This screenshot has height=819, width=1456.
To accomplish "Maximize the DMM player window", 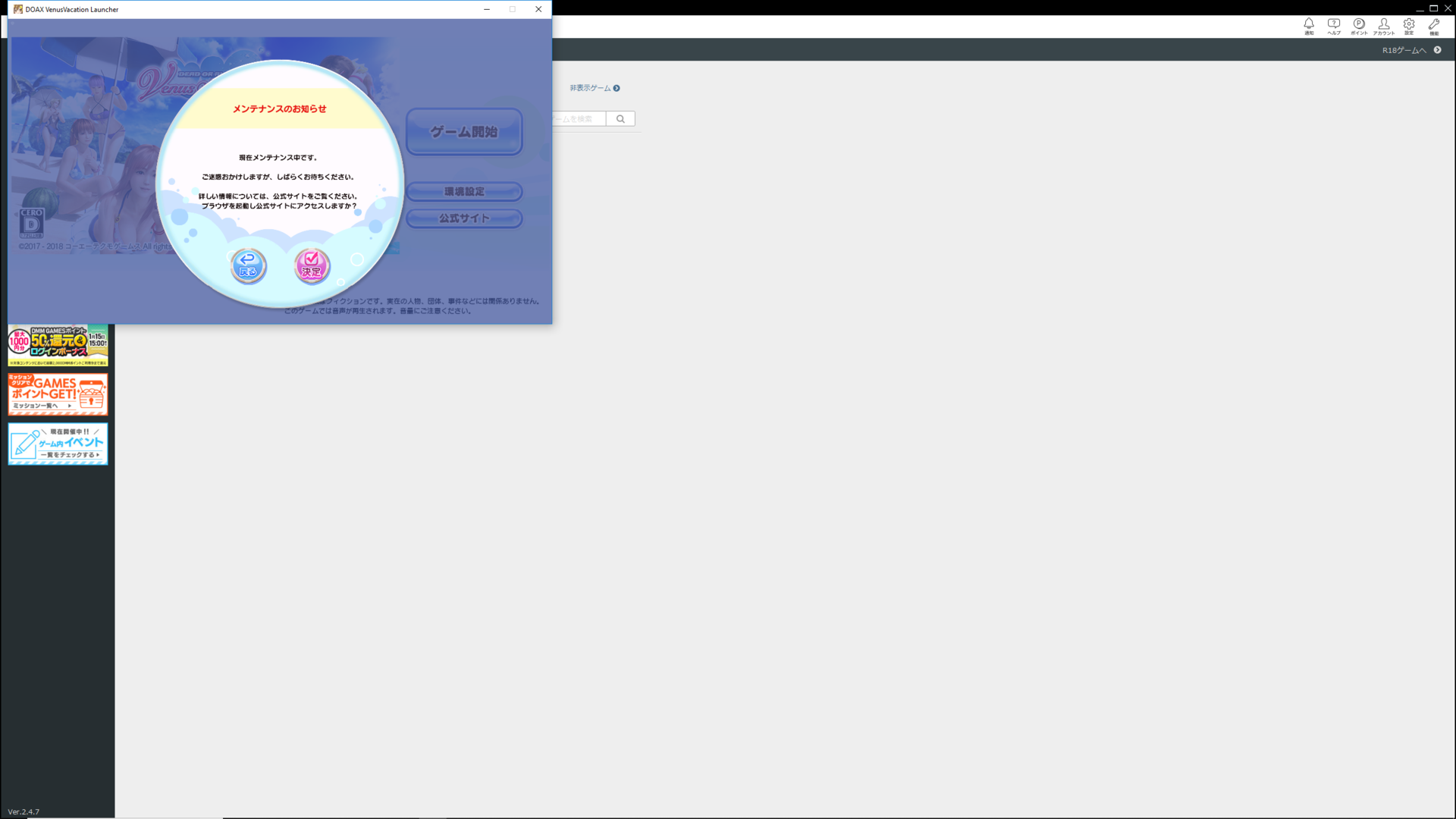I will click(x=1433, y=8).
